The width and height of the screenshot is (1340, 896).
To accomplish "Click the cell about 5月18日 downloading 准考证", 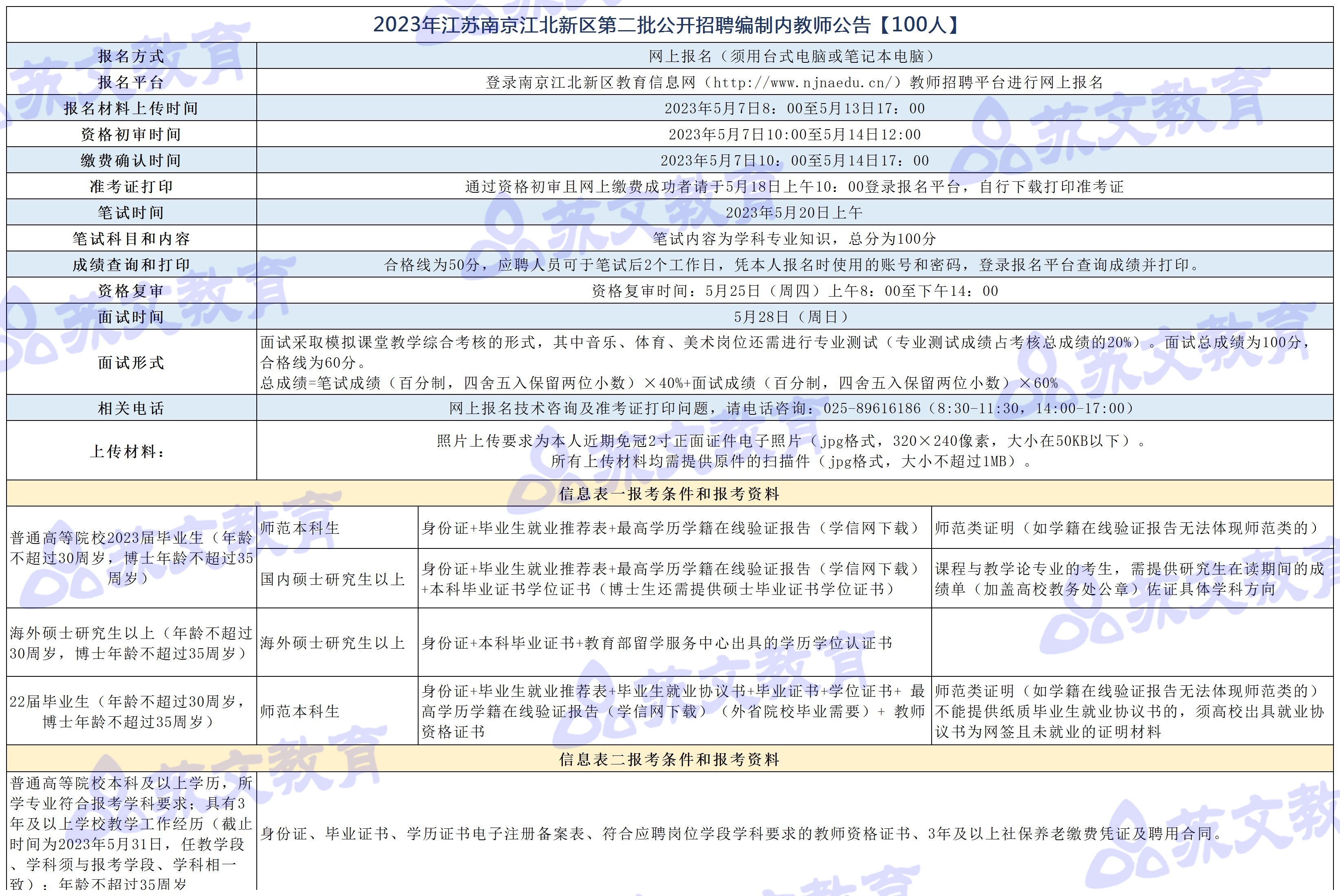I will (795, 186).
